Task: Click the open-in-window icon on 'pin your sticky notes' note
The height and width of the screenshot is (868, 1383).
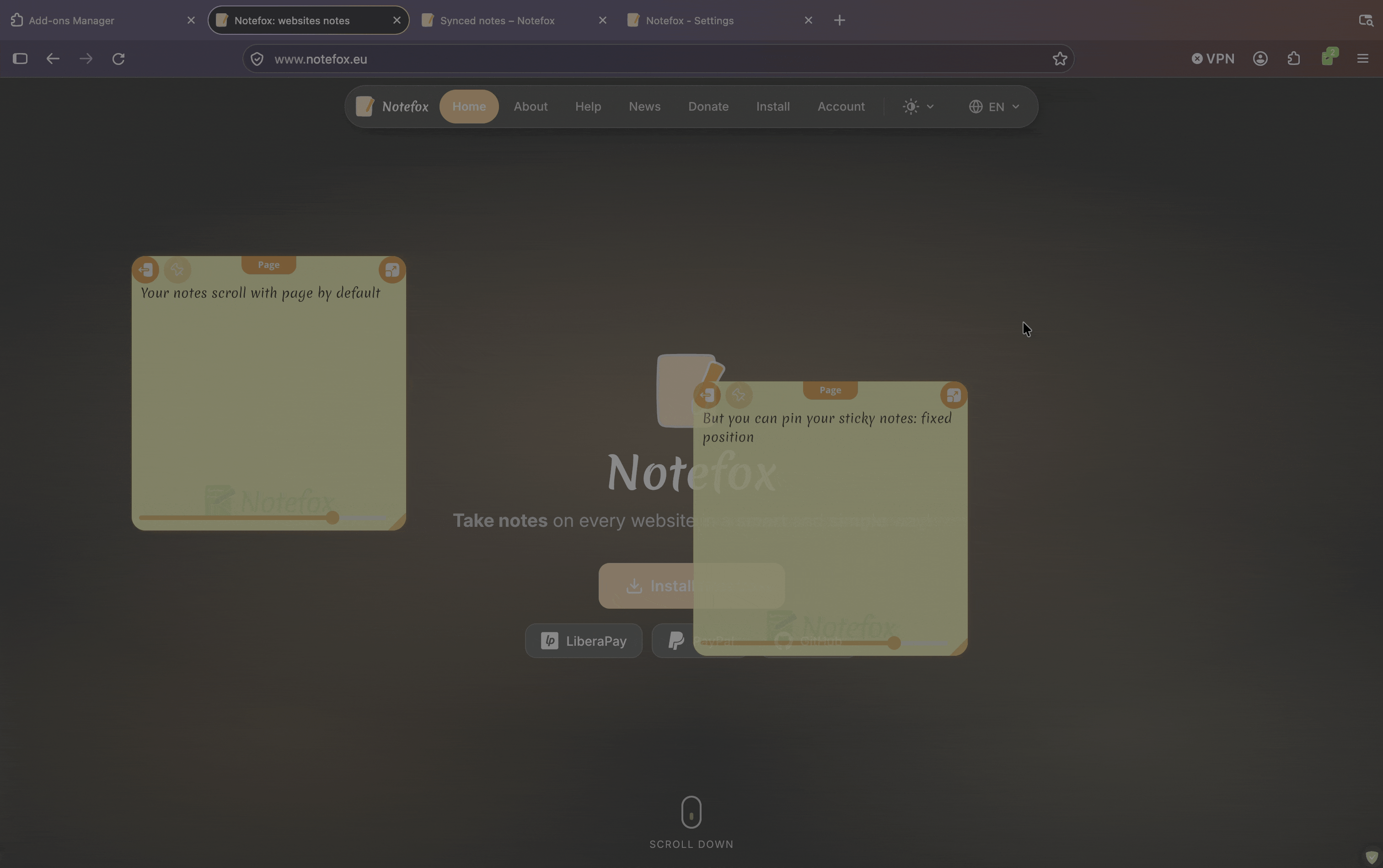Action: (x=954, y=395)
